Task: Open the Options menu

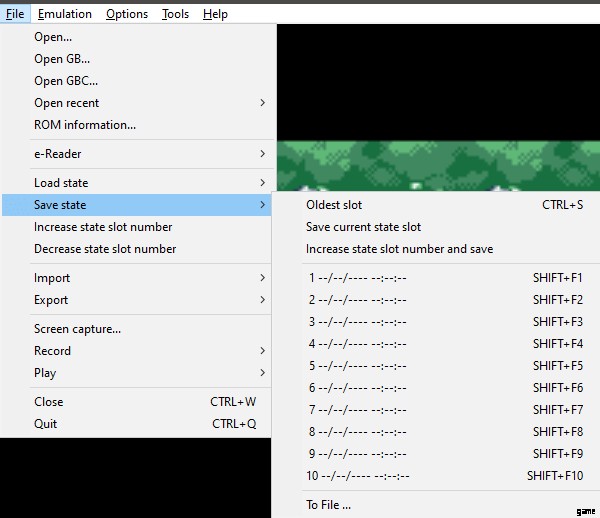Action: point(127,14)
